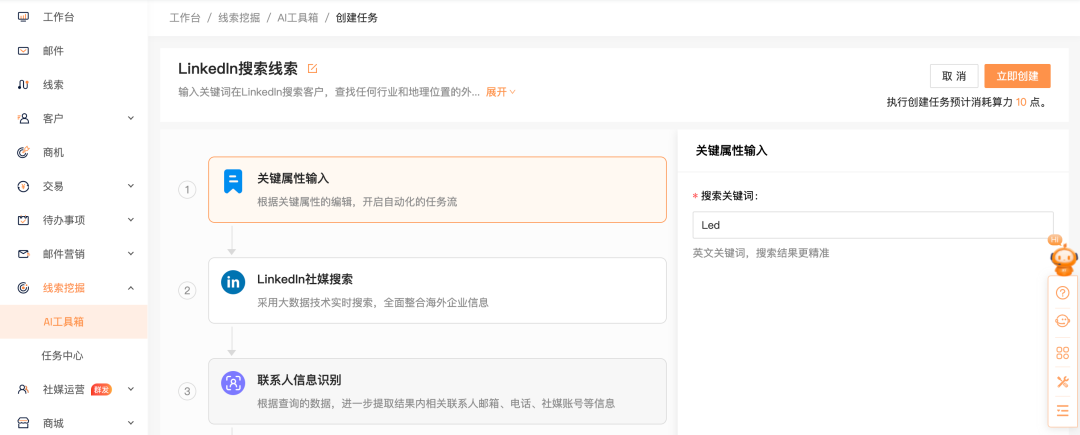The width and height of the screenshot is (1080, 435).
Task: Click the edit icon beside LinkedIn搜索线索 title
Action: [x=313, y=69]
